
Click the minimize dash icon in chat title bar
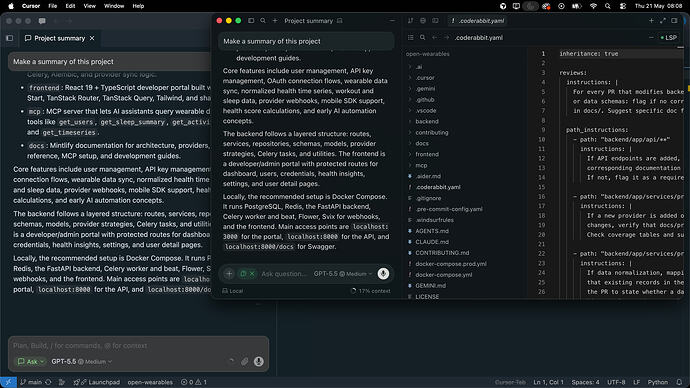click(392, 21)
